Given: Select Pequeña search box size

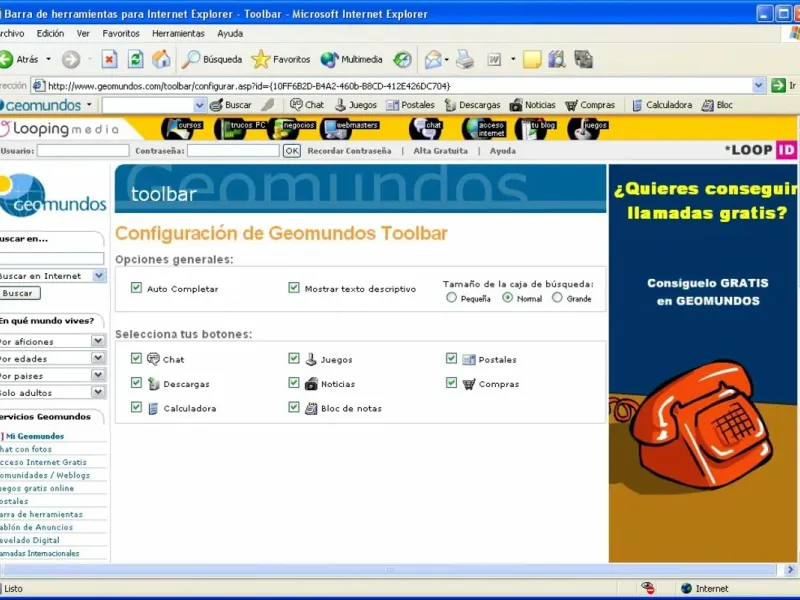Looking at the screenshot, I should point(451,297).
